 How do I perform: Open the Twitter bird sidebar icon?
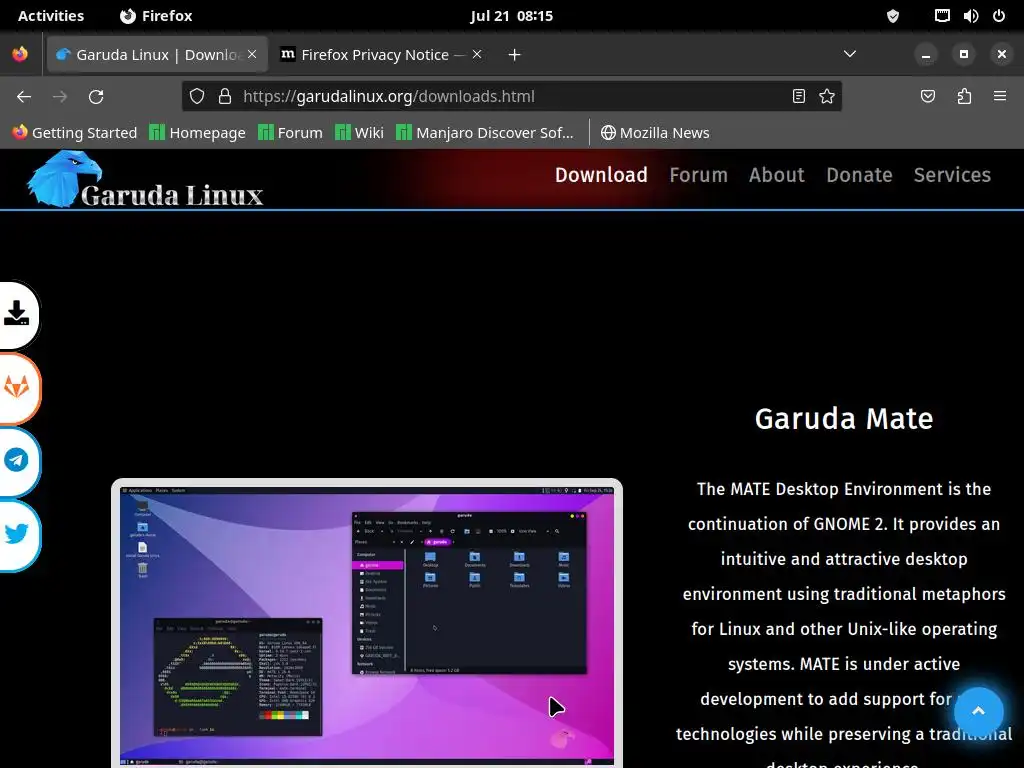click(x=16, y=534)
